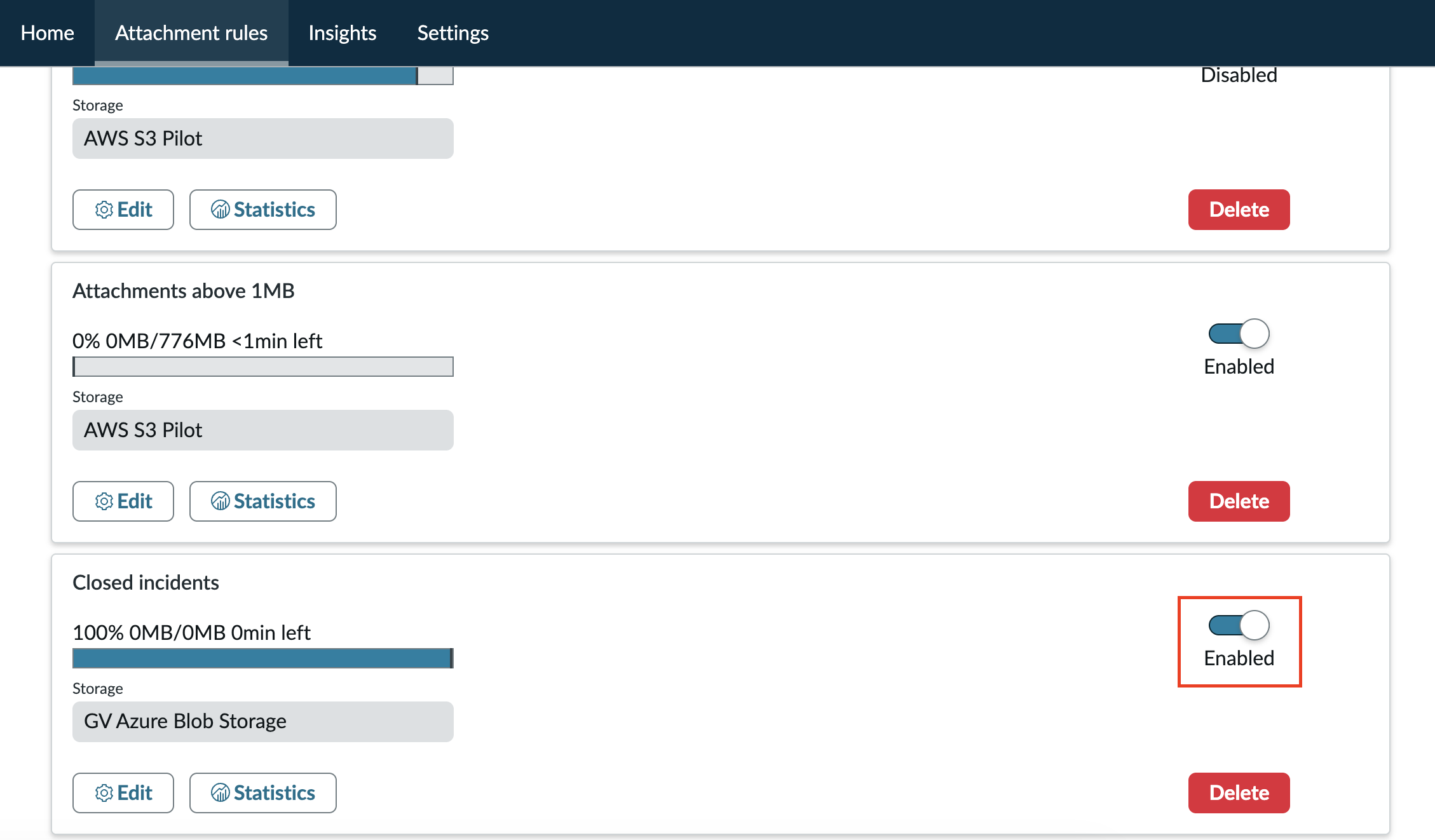Click the 'Closed incidents' rule title
This screenshot has width=1435, height=840.
(146, 583)
